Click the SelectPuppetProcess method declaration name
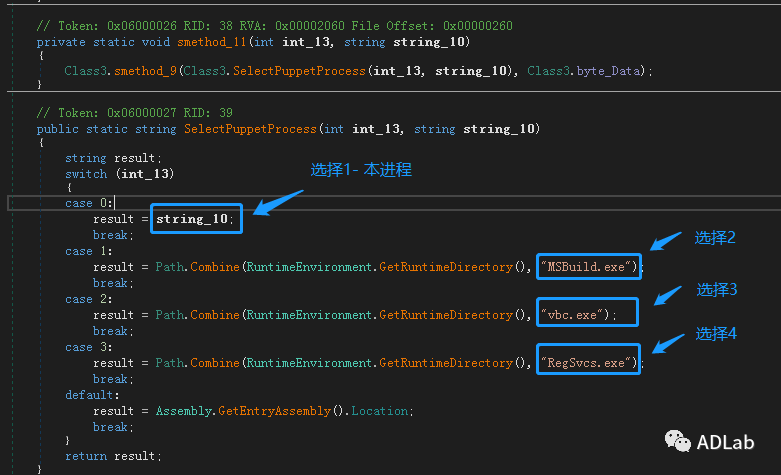The width and height of the screenshot is (781, 475). (x=250, y=129)
